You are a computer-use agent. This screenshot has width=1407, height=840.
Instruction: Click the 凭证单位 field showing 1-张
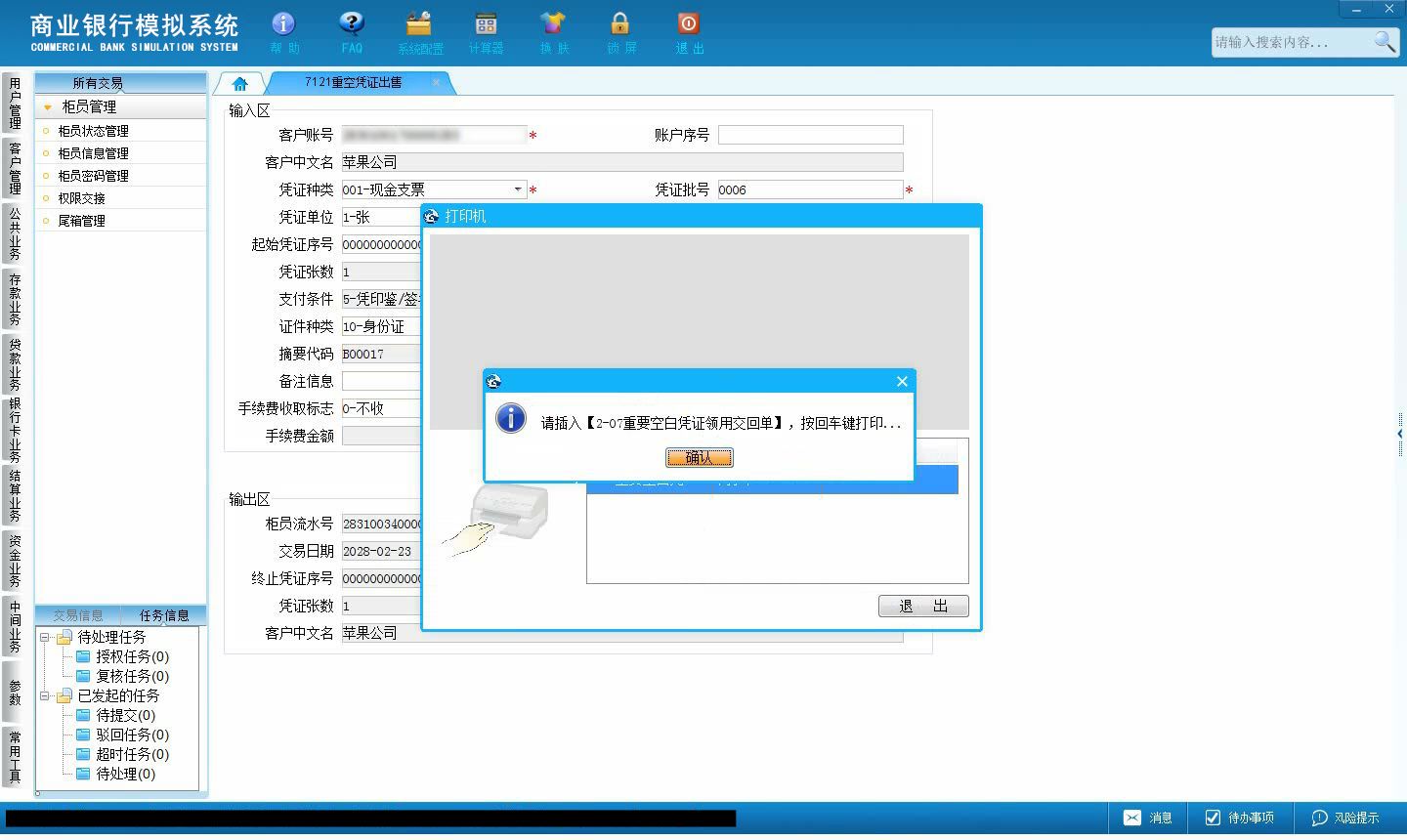[x=382, y=217]
